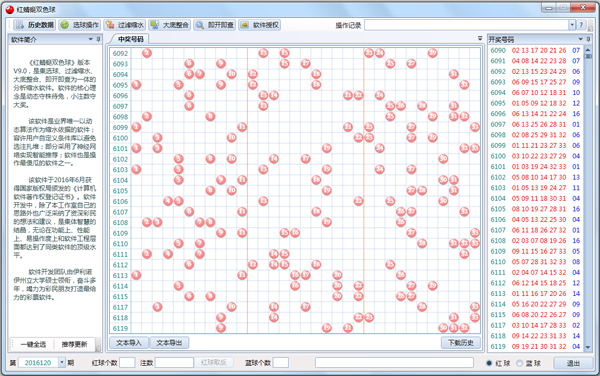600x376 pixels.
Task: Click ball 4 in row 6106
Action: 168,201
